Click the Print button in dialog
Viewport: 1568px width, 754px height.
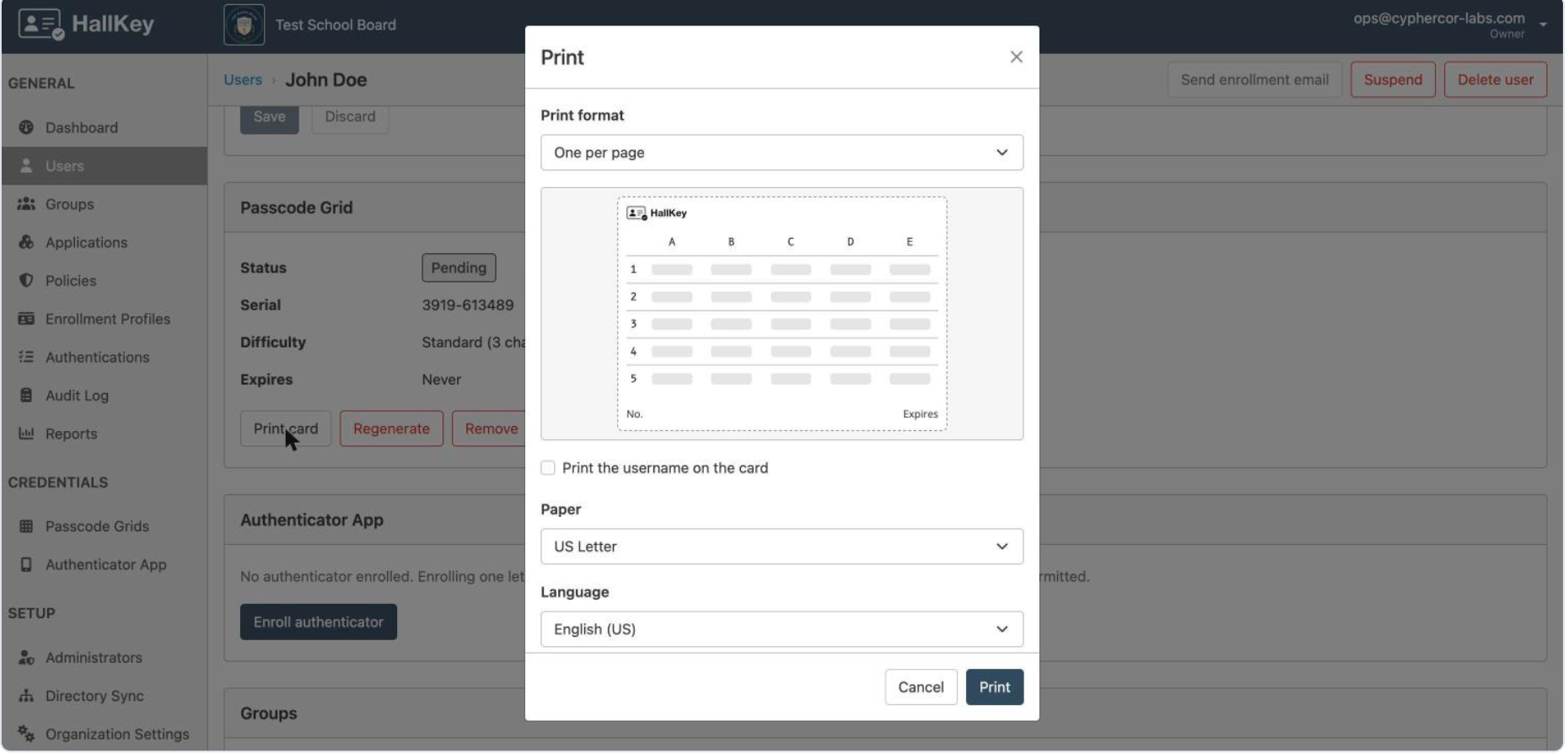(995, 687)
